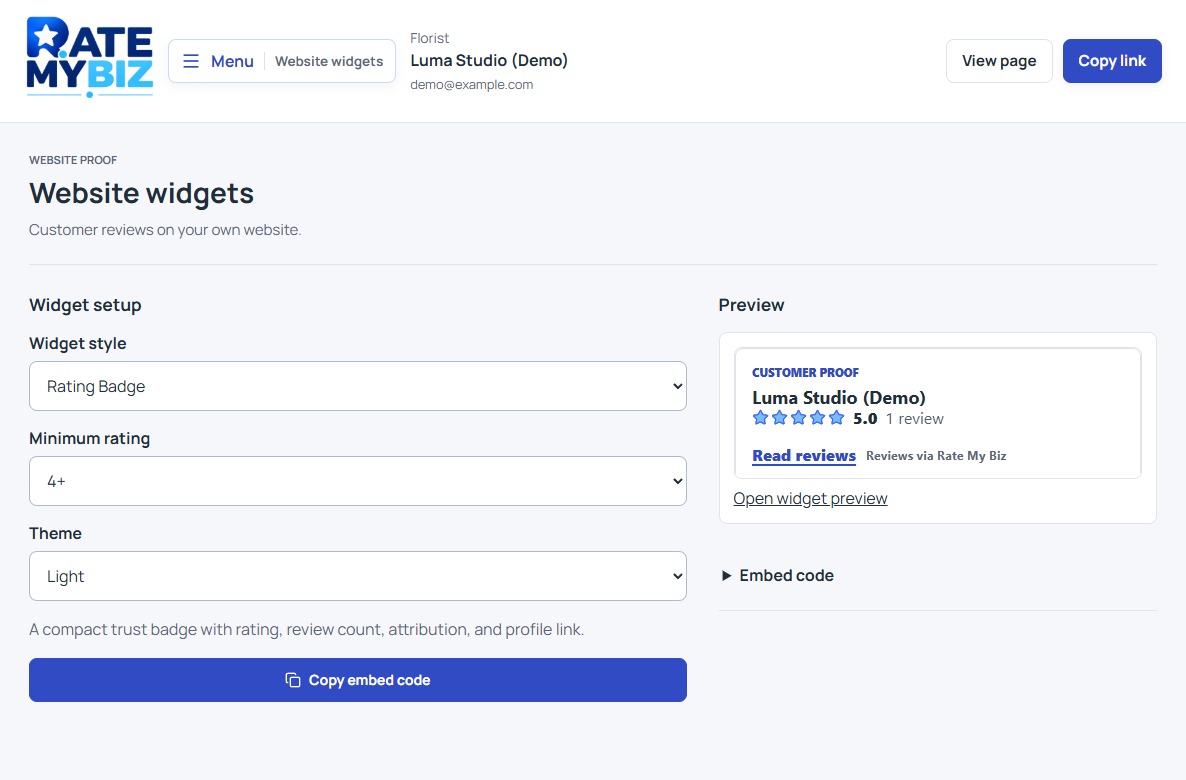Viewport: 1186px width, 780px height.
Task: Click the Open widget preview link
Action: coord(810,499)
